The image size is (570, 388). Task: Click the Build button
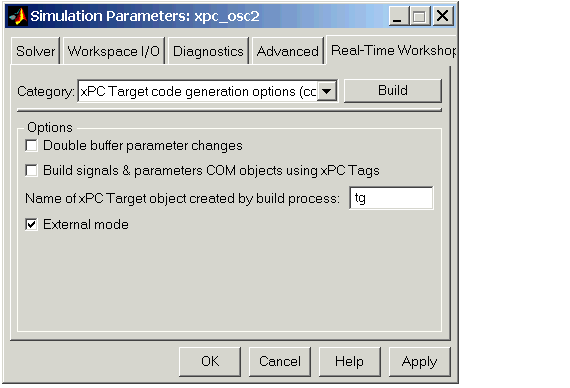[393, 91]
